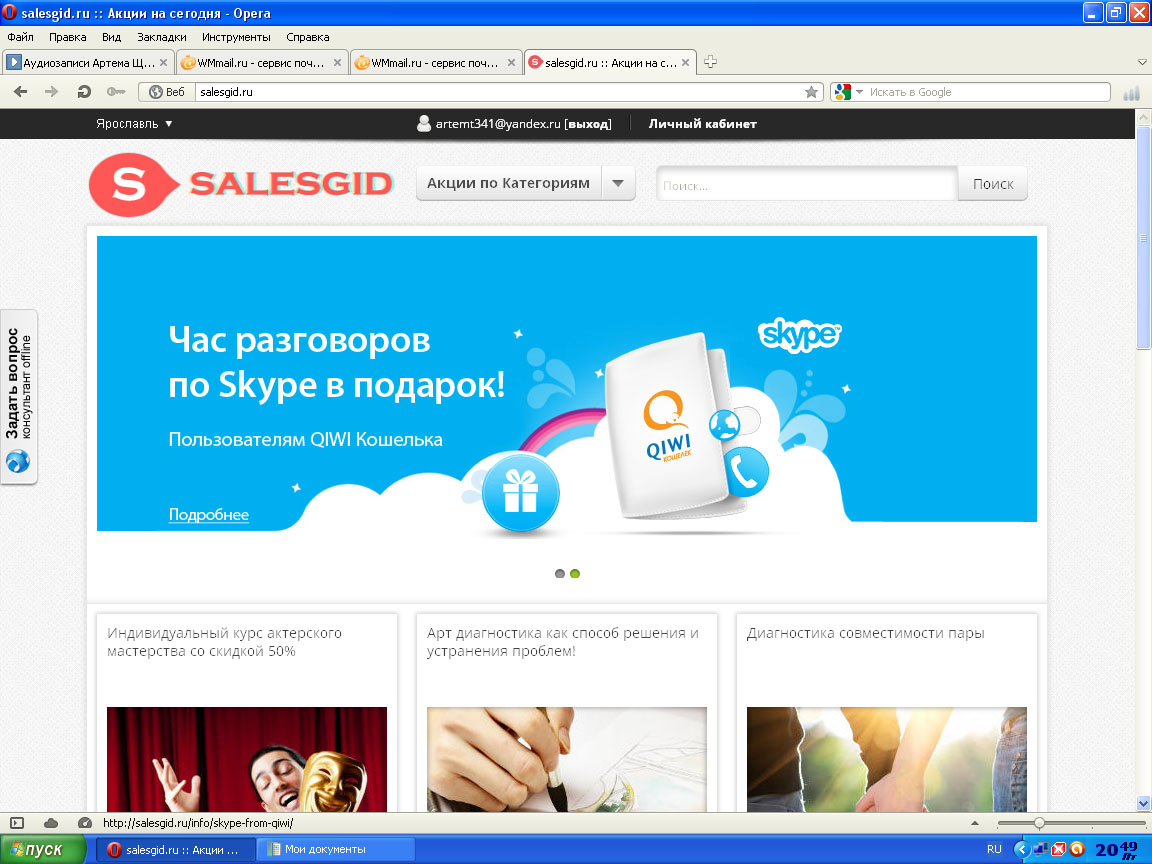Switch to the first WMmail.ru tab
This screenshot has height=864, width=1152.
(262, 62)
